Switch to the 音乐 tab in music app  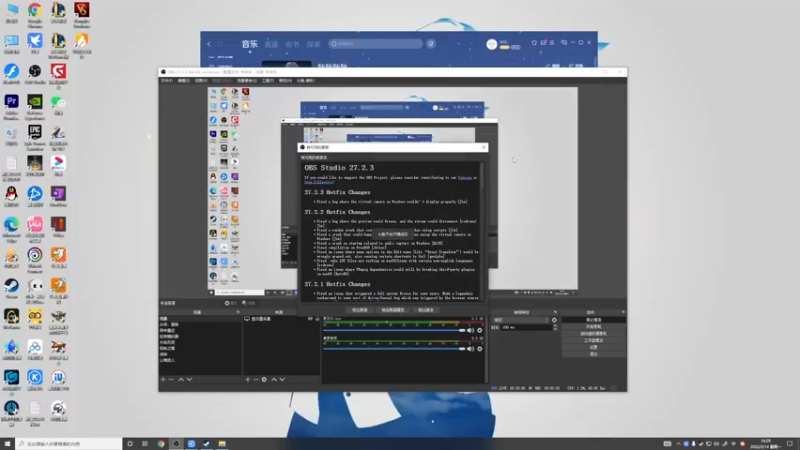click(x=249, y=44)
